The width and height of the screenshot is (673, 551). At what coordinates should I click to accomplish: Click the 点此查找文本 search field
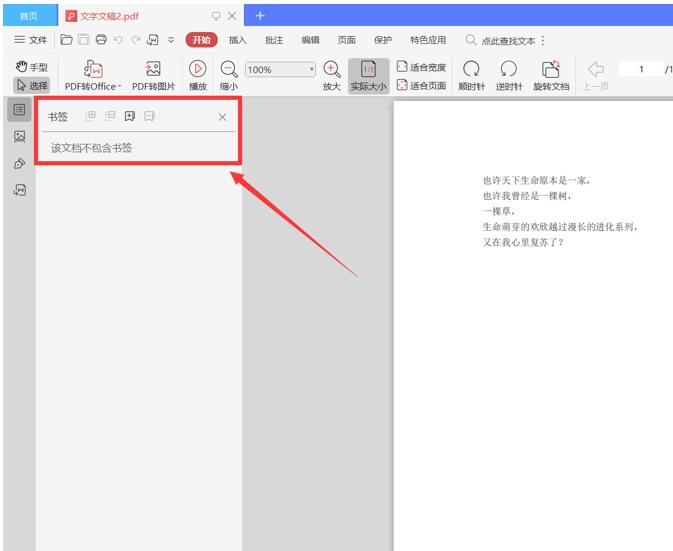pos(500,40)
